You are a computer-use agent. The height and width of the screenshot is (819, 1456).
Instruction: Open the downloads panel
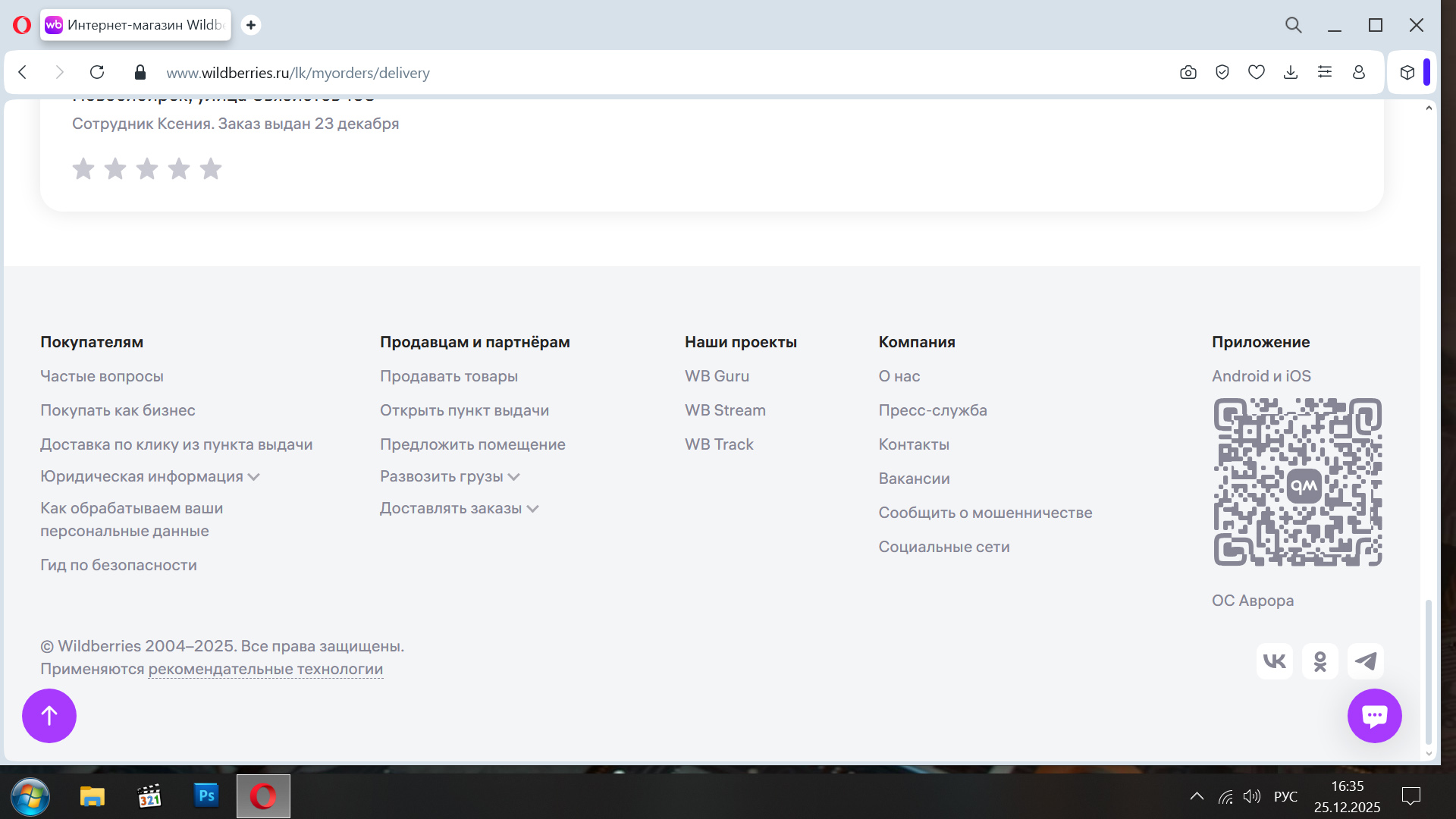(x=1291, y=73)
